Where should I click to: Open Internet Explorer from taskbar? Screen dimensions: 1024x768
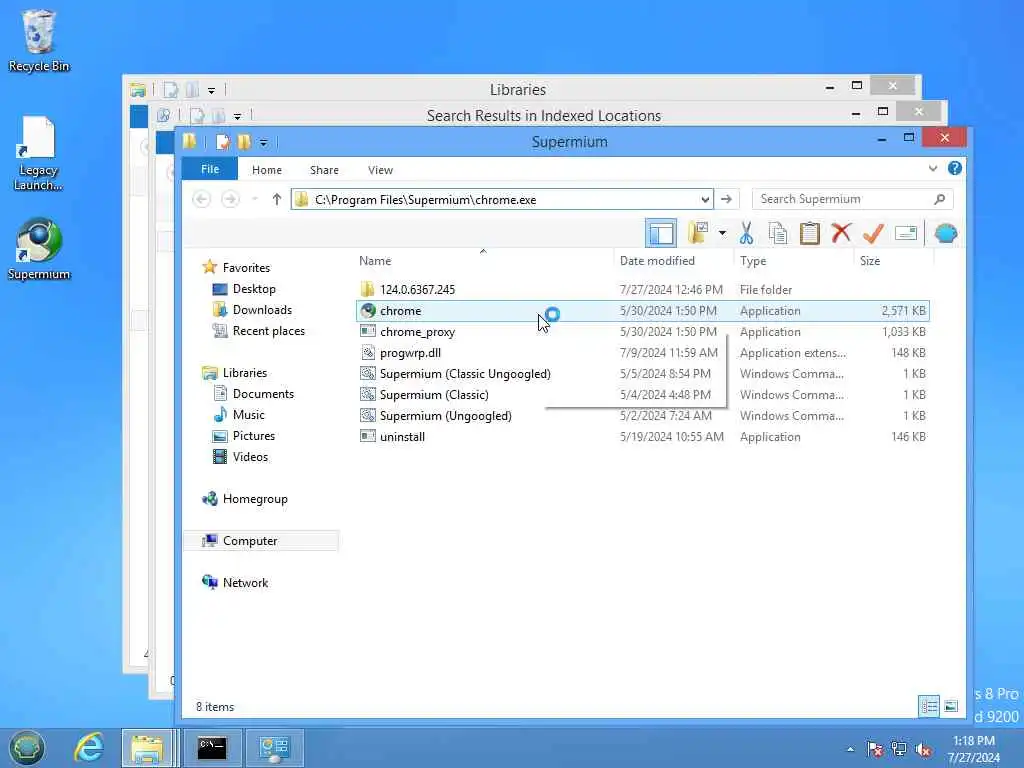point(89,747)
